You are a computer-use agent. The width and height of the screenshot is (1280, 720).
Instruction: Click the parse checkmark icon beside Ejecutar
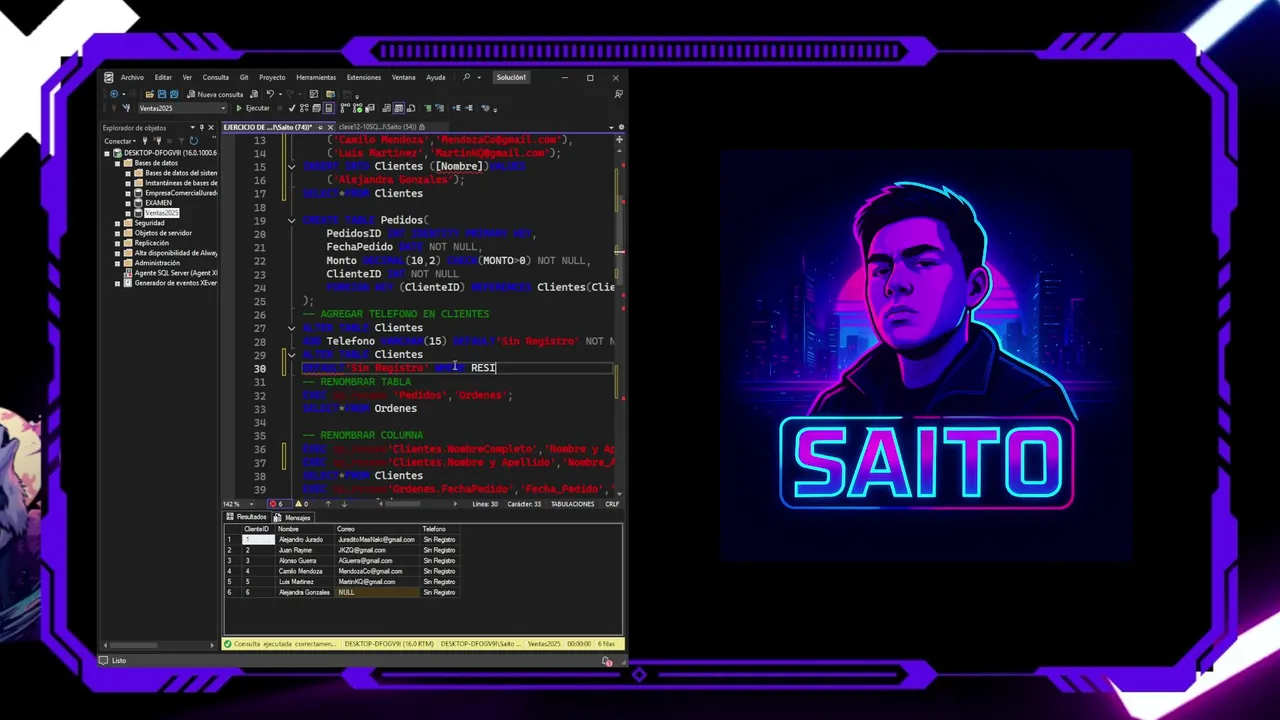(291, 108)
